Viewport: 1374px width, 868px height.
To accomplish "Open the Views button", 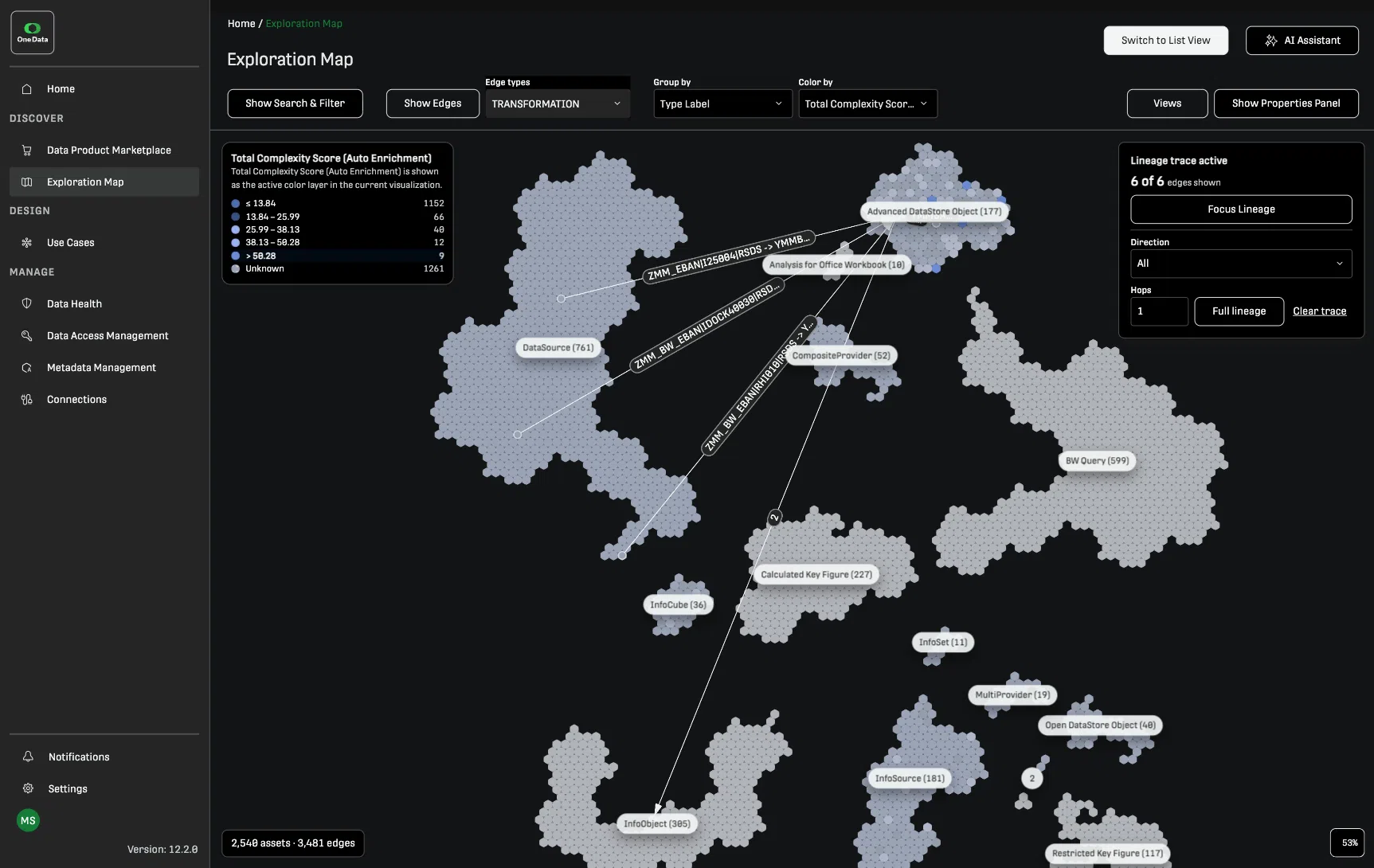I will 1167,104.
